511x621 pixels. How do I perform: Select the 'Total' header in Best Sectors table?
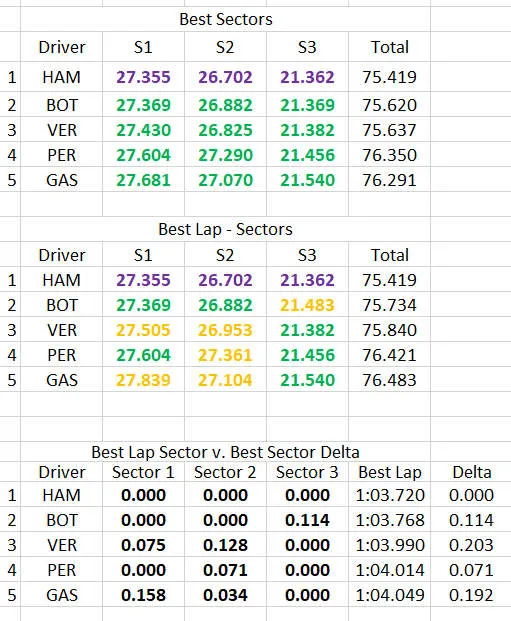(x=390, y=47)
